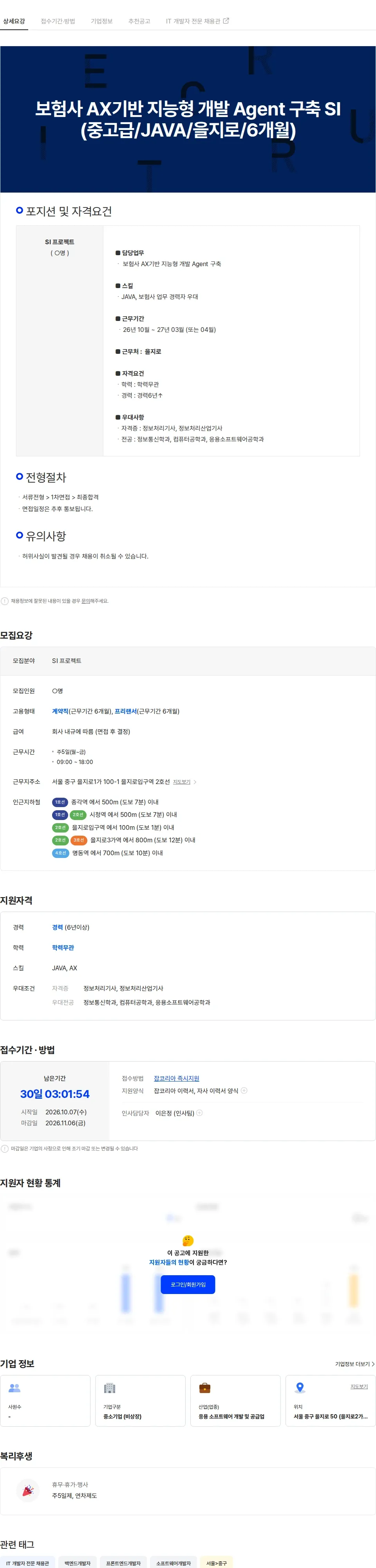Click 마감일 2026.11.06(금) date

click(65, 1123)
